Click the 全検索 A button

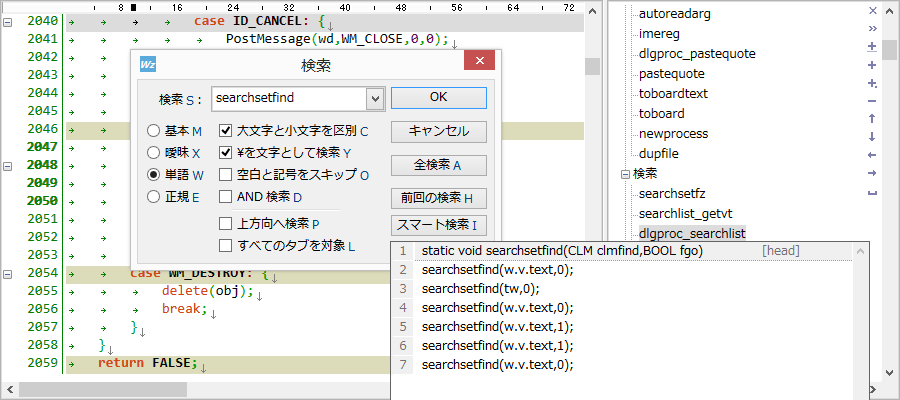coord(439,165)
